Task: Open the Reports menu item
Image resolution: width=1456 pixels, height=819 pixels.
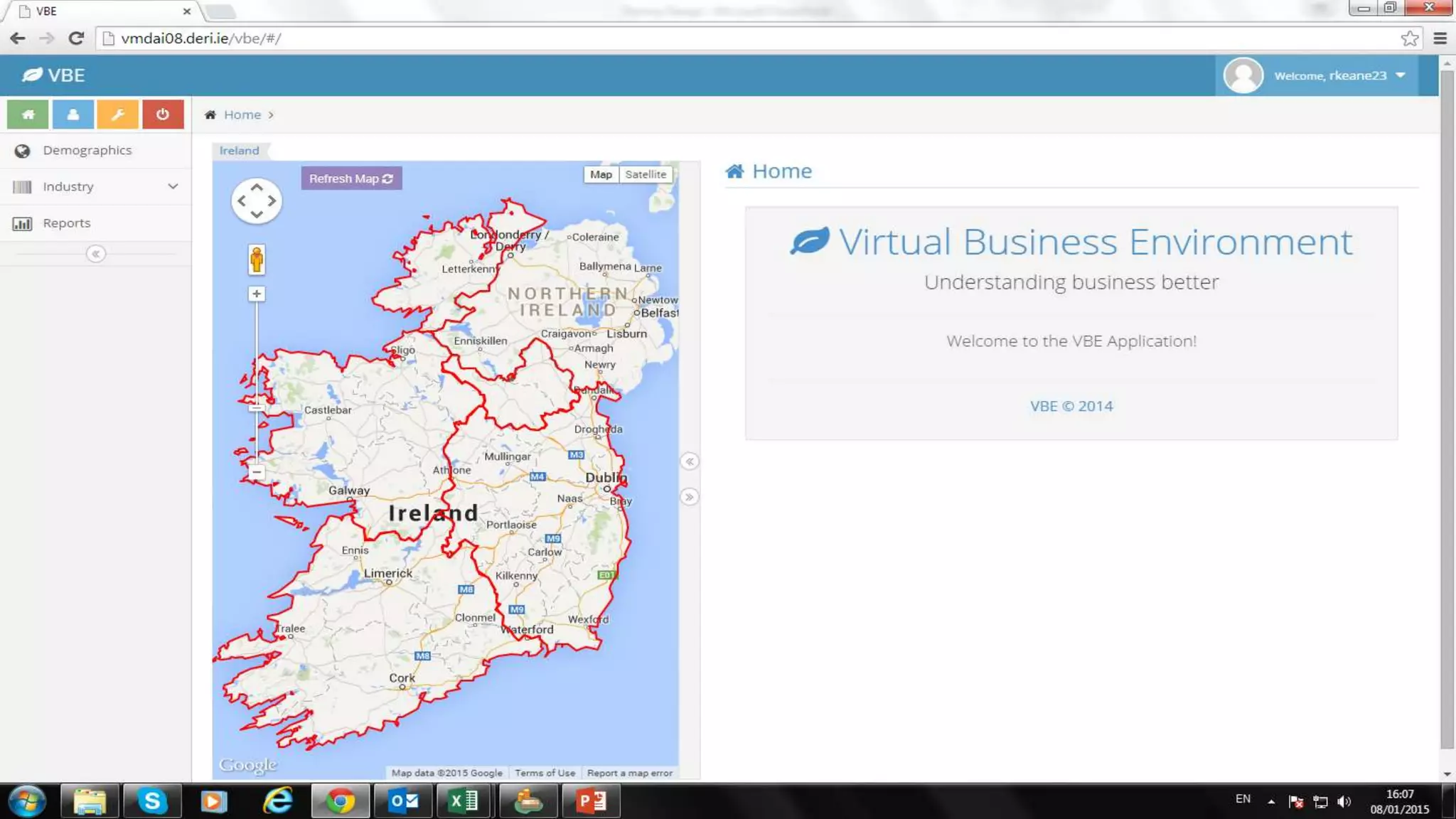Action: tap(67, 223)
